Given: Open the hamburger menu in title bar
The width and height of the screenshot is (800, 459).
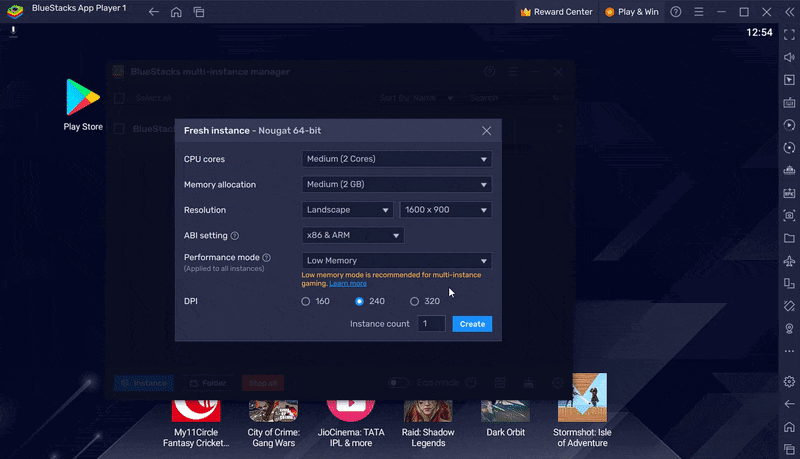Looking at the screenshot, I should pyautogui.click(x=698, y=12).
